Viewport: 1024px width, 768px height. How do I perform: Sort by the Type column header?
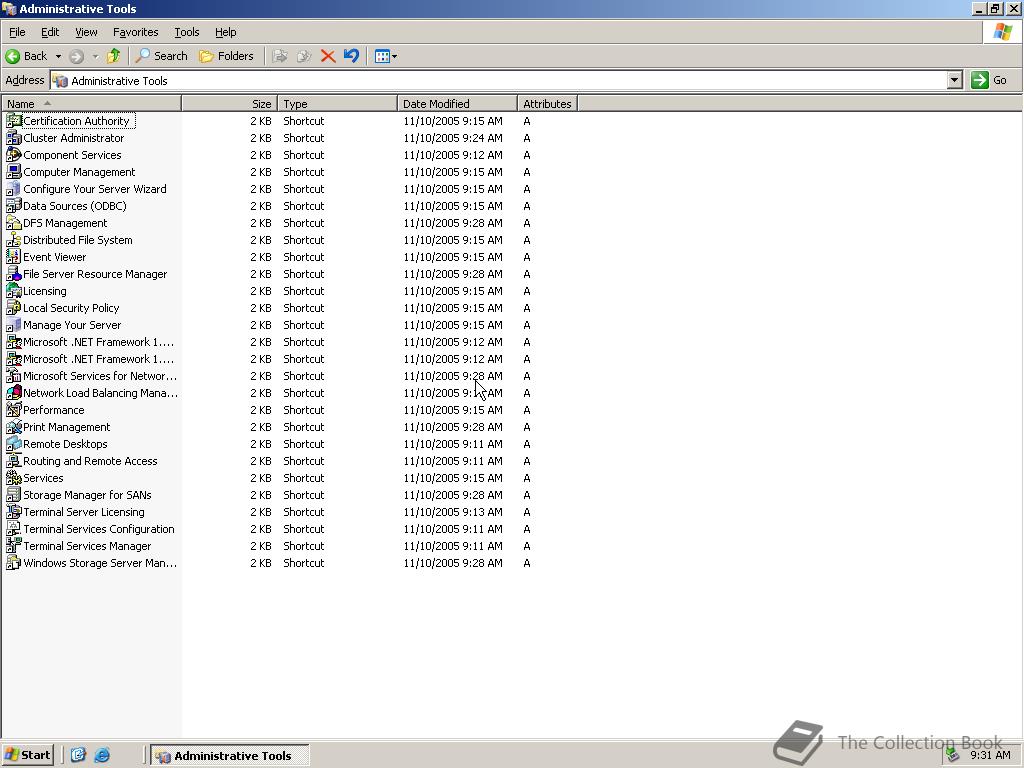tap(338, 104)
